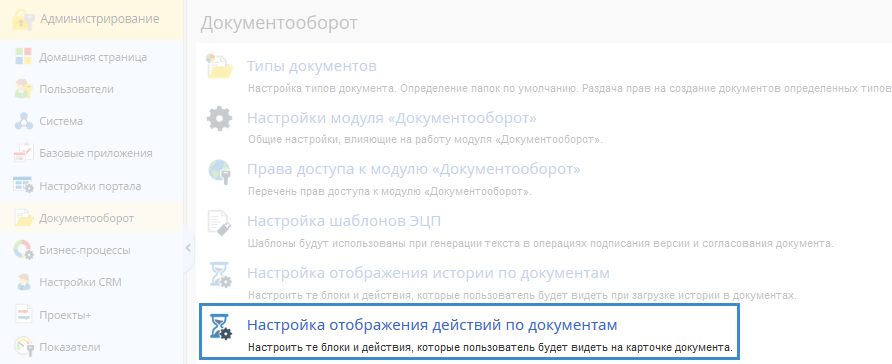Image resolution: width=892 pixels, height=364 pixels.
Task: Click the Настройки CRM person icon
Action: pyautogui.click(x=23, y=282)
